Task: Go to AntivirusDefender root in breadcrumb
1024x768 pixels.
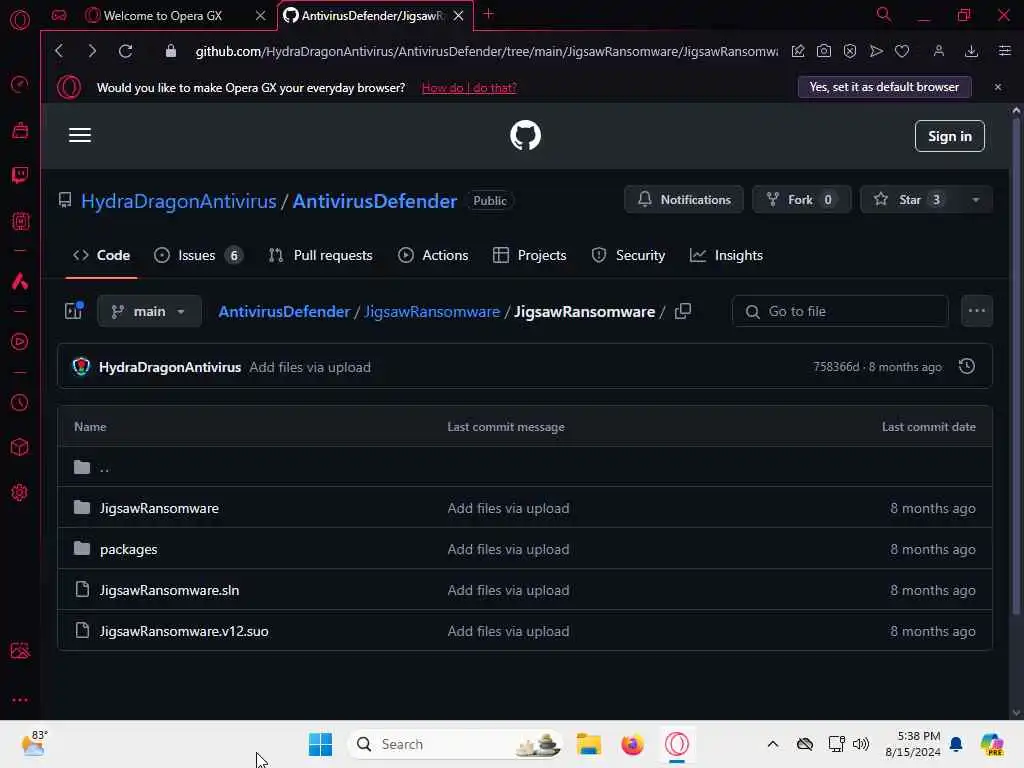Action: click(x=284, y=312)
